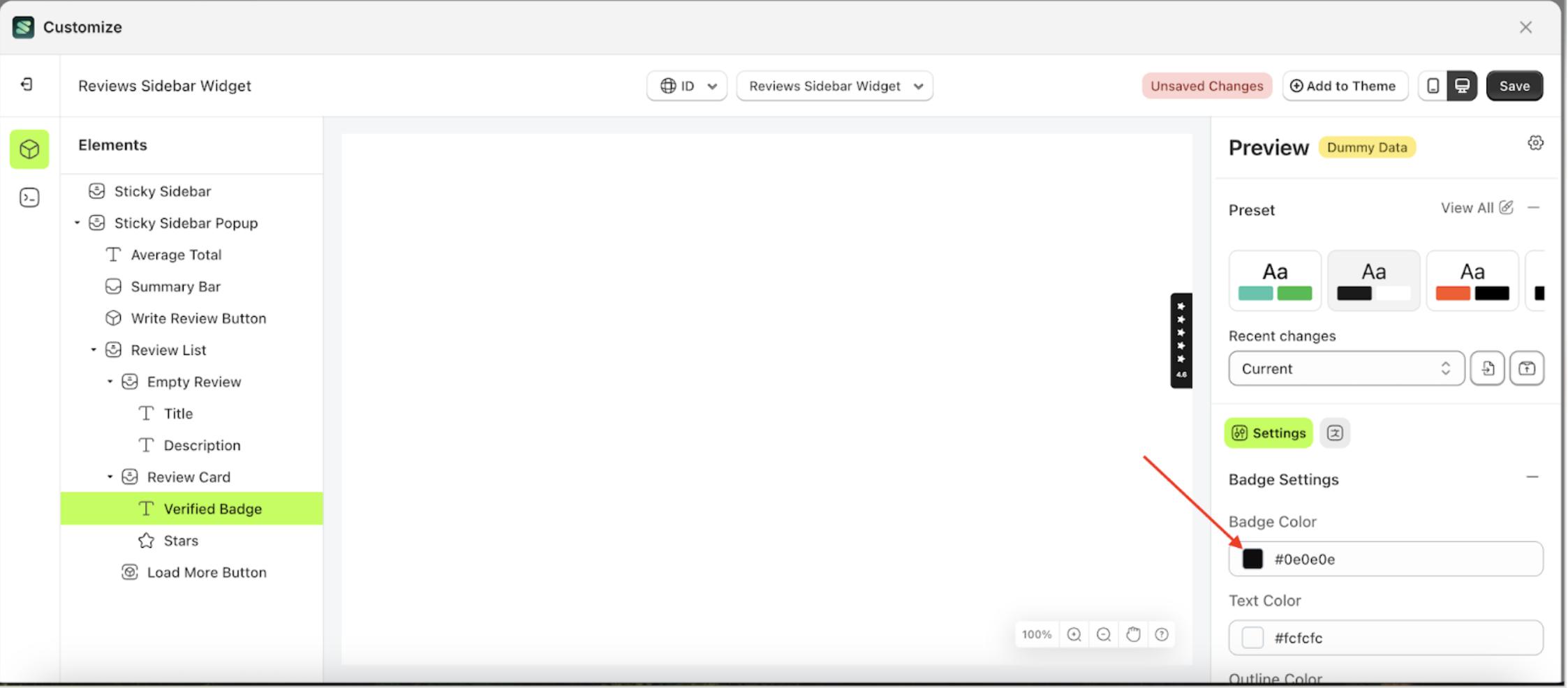Open the console panel icon below Elements

click(x=29, y=197)
